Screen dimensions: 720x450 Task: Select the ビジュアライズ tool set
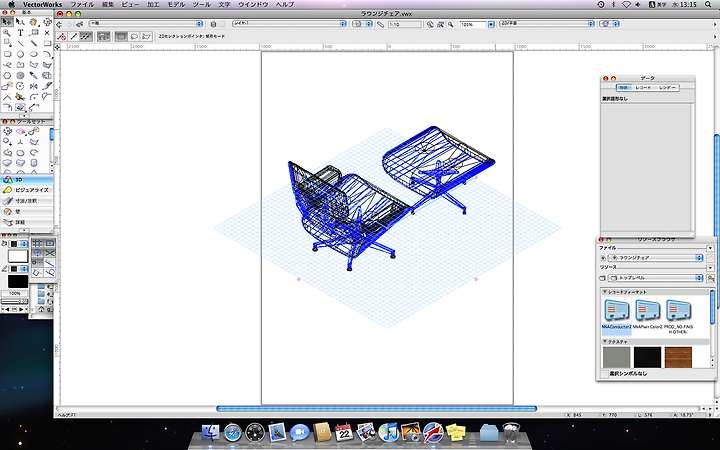point(27,190)
